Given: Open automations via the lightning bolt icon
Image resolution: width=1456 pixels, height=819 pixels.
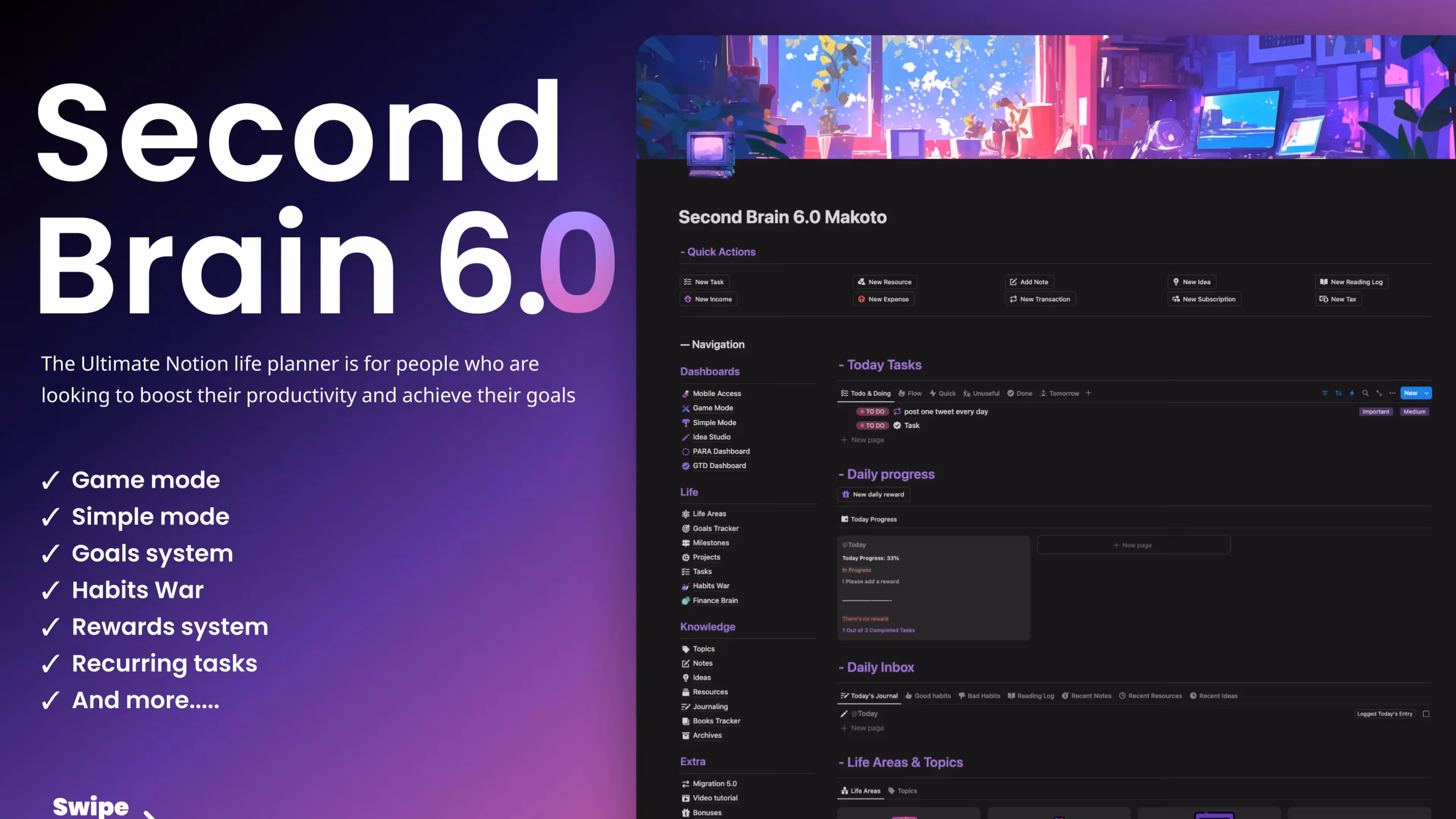Looking at the screenshot, I should coord(1352,394).
